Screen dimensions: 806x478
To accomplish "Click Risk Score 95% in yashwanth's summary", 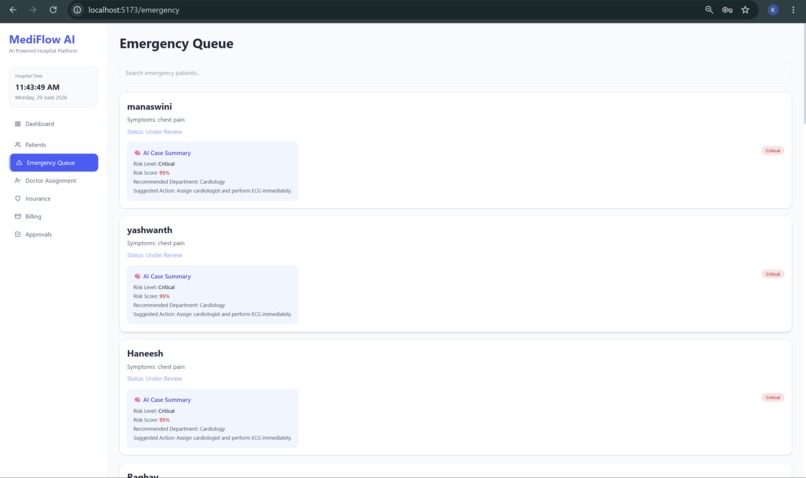I will 151,296.
